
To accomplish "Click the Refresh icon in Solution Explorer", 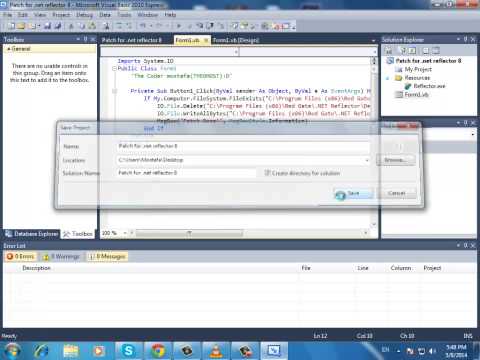I will [x=413, y=51].
